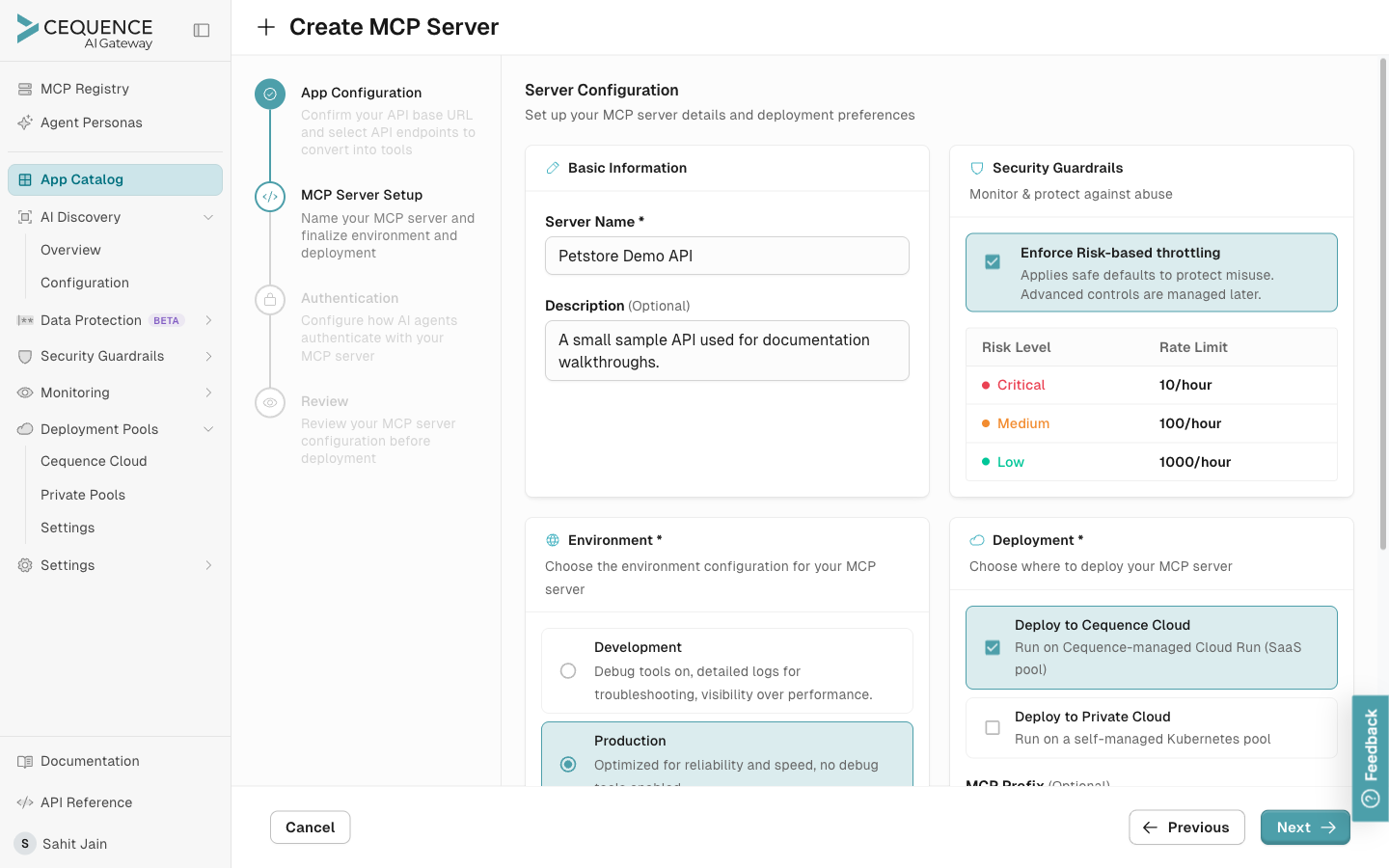
Task: Open the Feedback side tab
Action: (x=1371, y=758)
